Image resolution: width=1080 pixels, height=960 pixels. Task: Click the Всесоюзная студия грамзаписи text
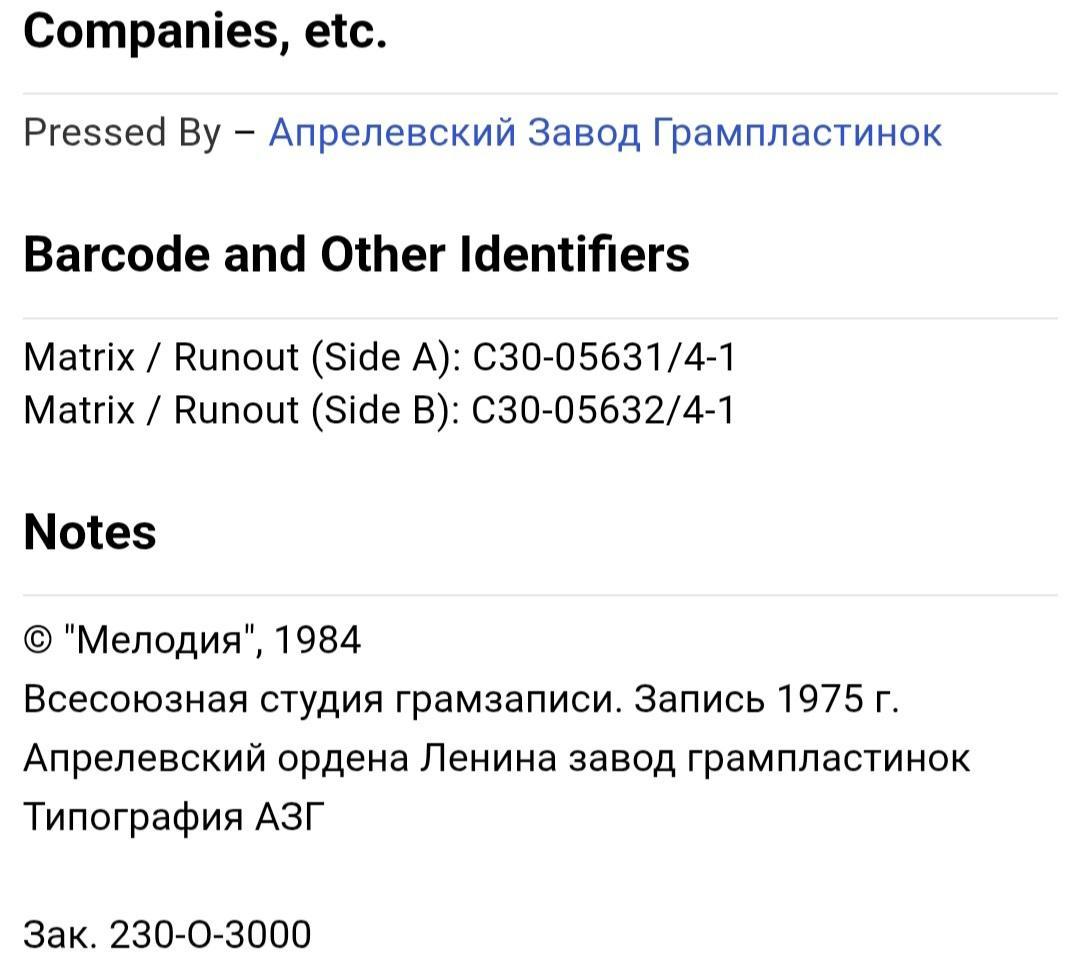coord(322,699)
